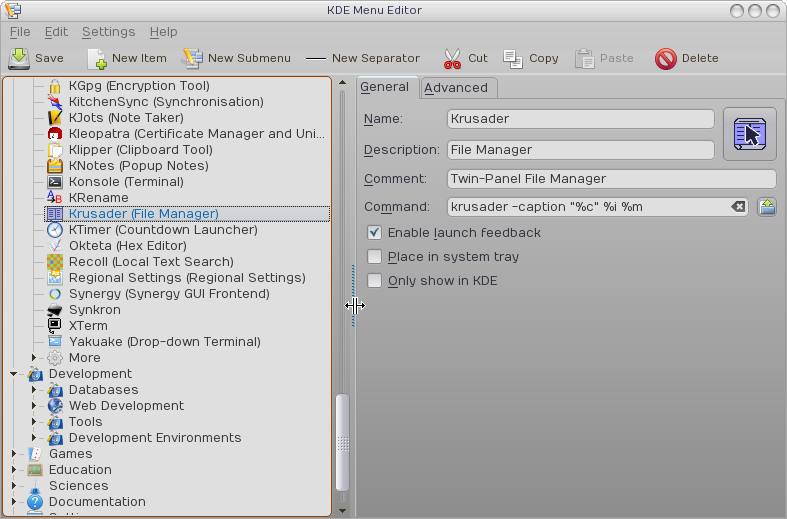Select the KNotes icon
Viewport: 787px width, 519px height.
click(x=55, y=166)
